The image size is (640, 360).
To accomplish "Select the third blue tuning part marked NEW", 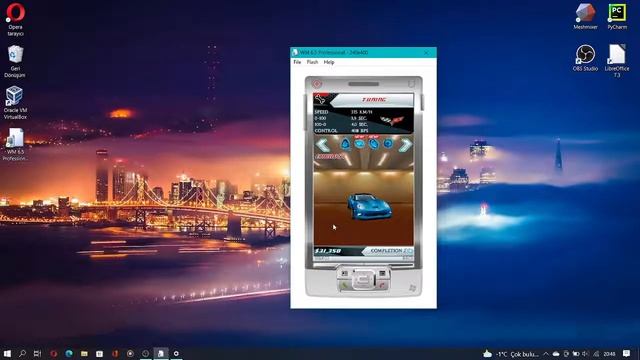I will (373, 143).
